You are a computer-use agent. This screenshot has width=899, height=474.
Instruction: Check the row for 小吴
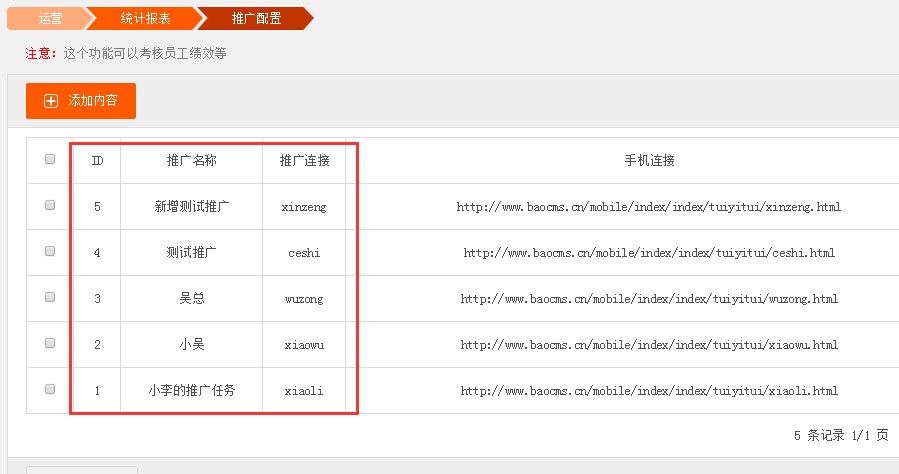coord(50,343)
